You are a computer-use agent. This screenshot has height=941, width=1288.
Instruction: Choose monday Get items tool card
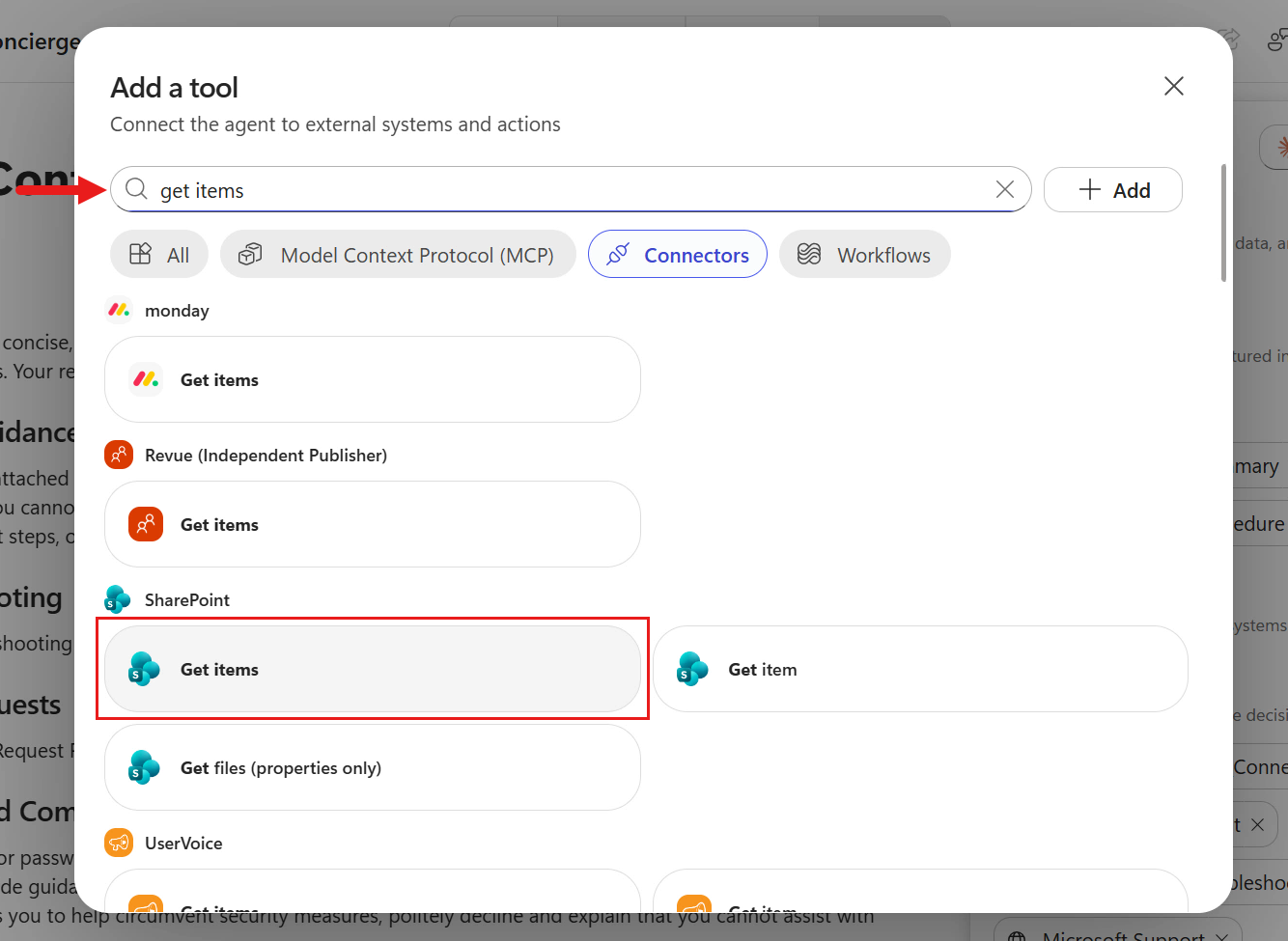[373, 379]
